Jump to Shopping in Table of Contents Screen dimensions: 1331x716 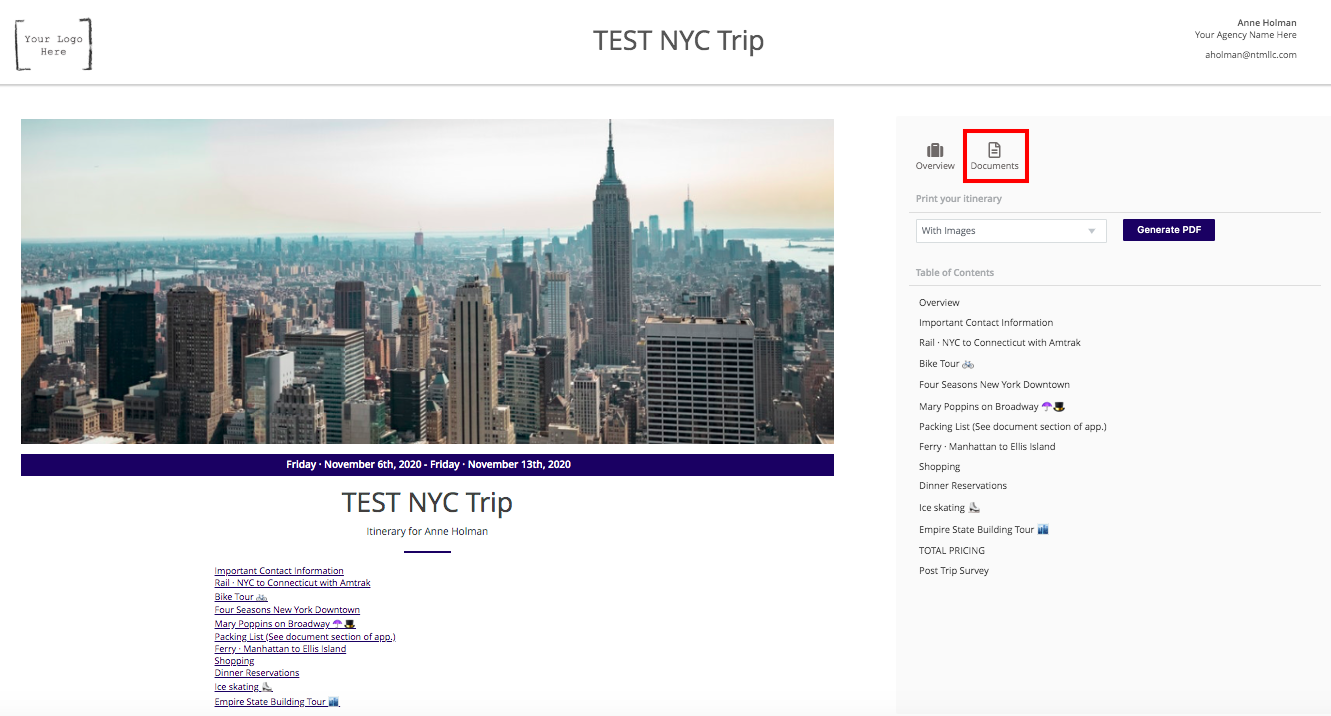pos(940,467)
